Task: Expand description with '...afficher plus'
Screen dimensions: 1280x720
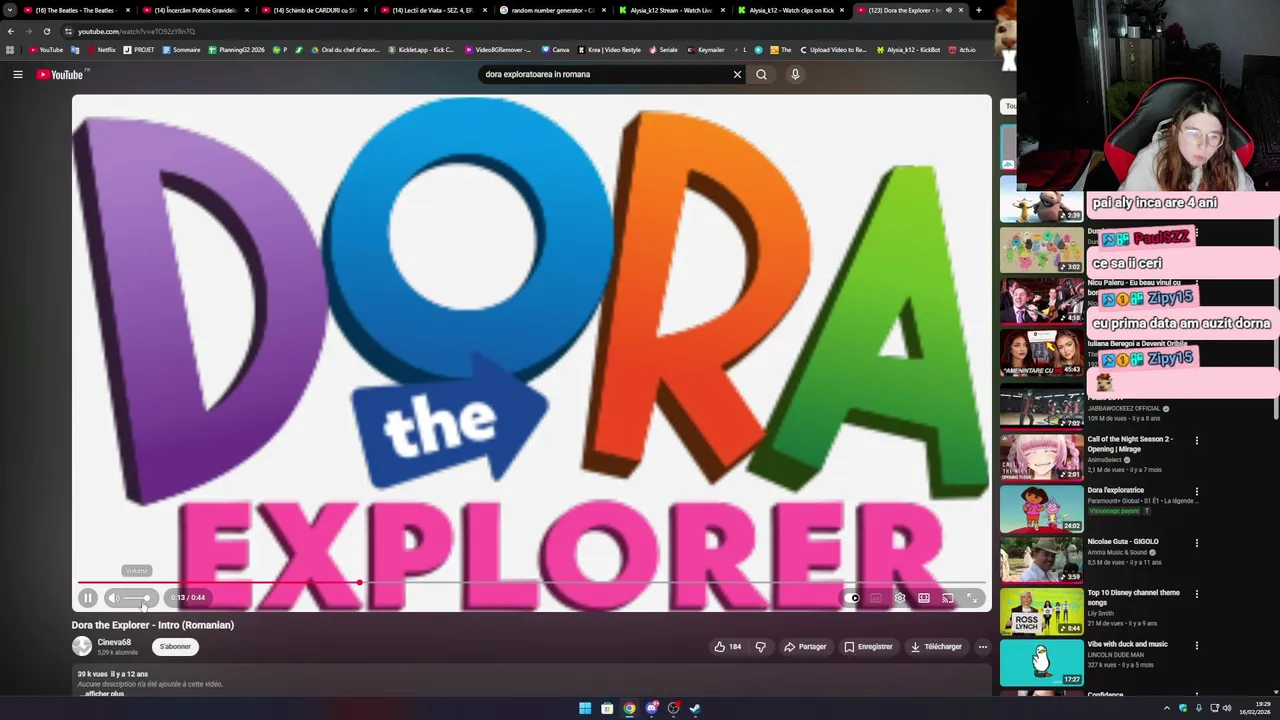Action: [102, 694]
